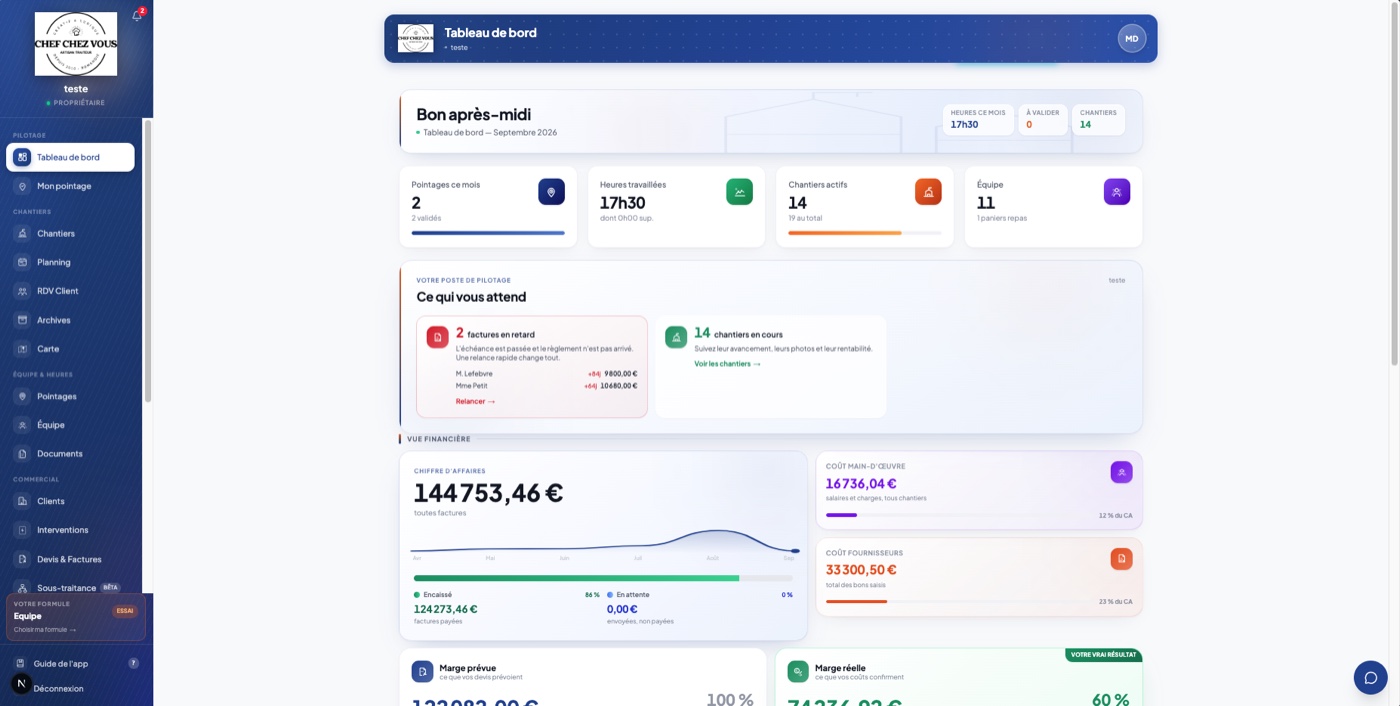
Task: Select Devis & Factures in sidebar
Action: [x=70, y=559]
